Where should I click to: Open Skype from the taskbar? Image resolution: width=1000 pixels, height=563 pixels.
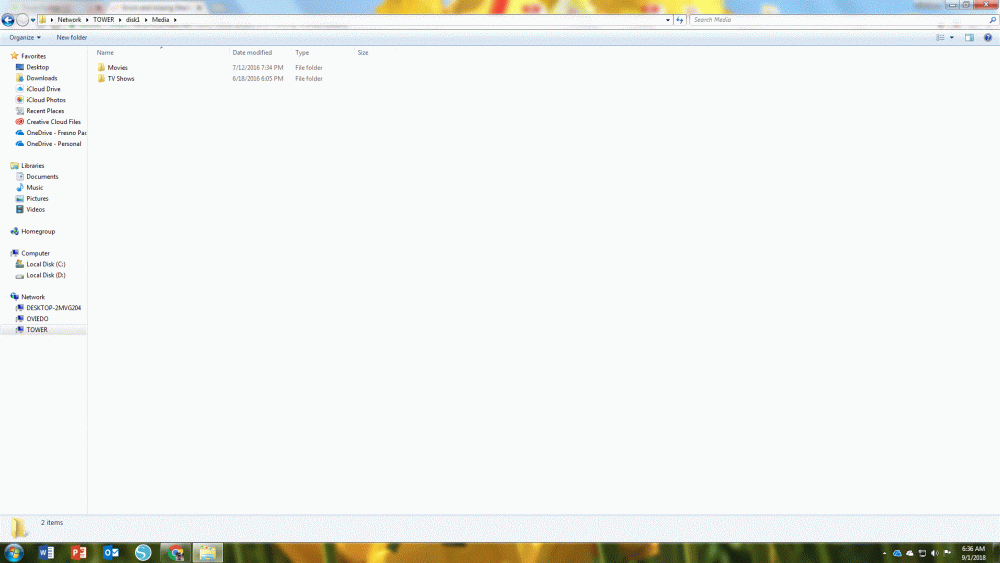tap(143, 553)
